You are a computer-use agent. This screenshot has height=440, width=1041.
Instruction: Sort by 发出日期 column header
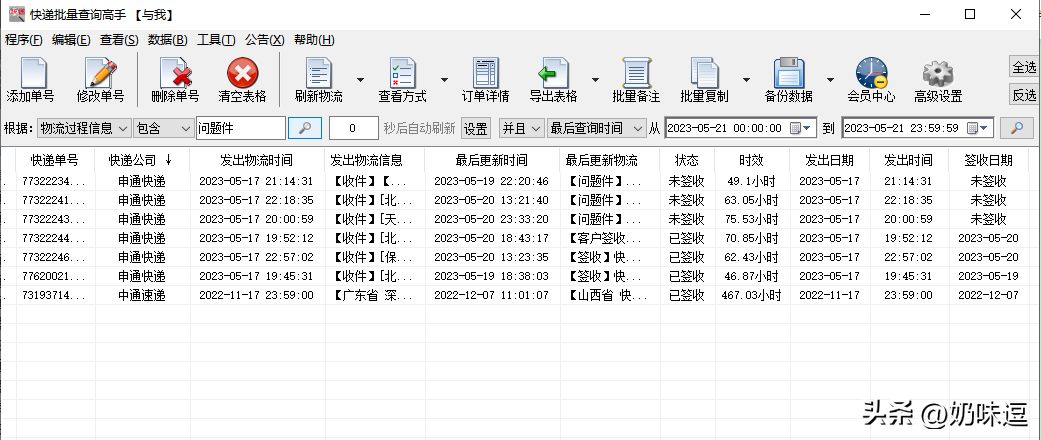click(x=829, y=160)
